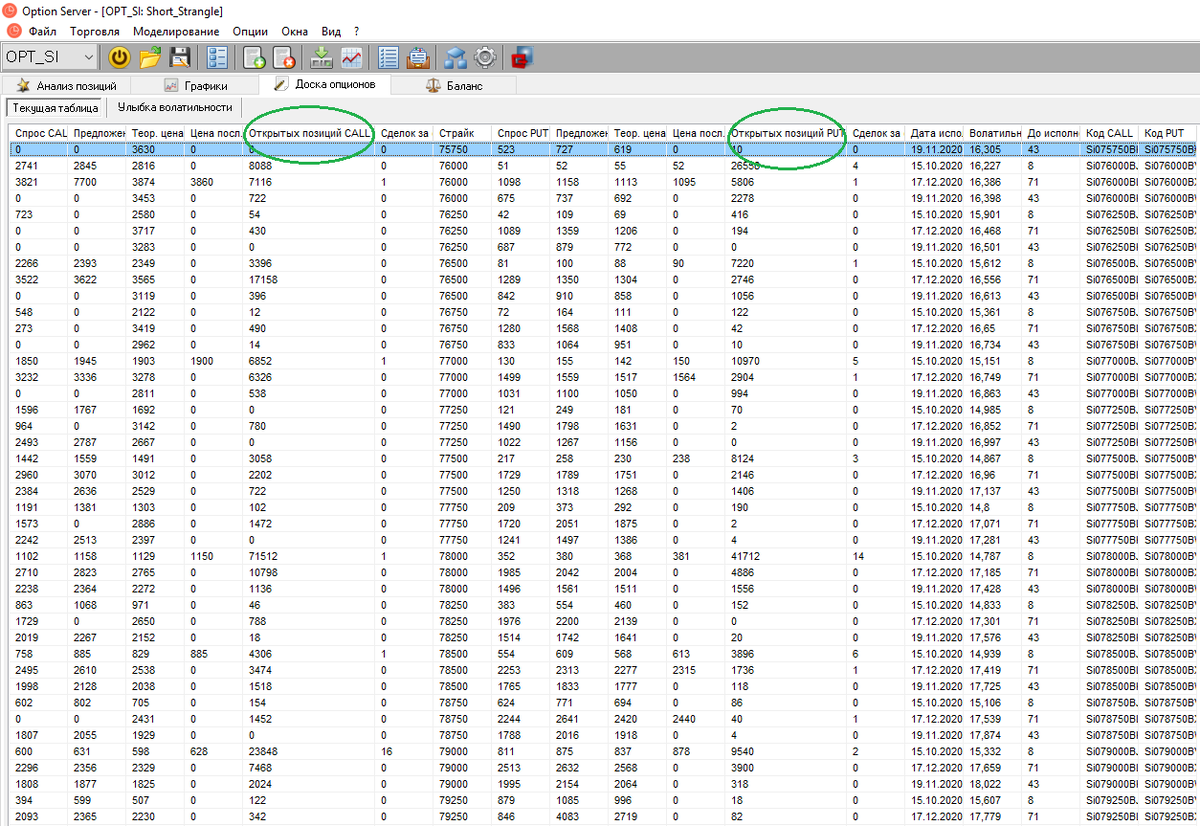This screenshot has width=1200, height=826.
Task: Click the last price cell 3860
Action: point(213,182)
